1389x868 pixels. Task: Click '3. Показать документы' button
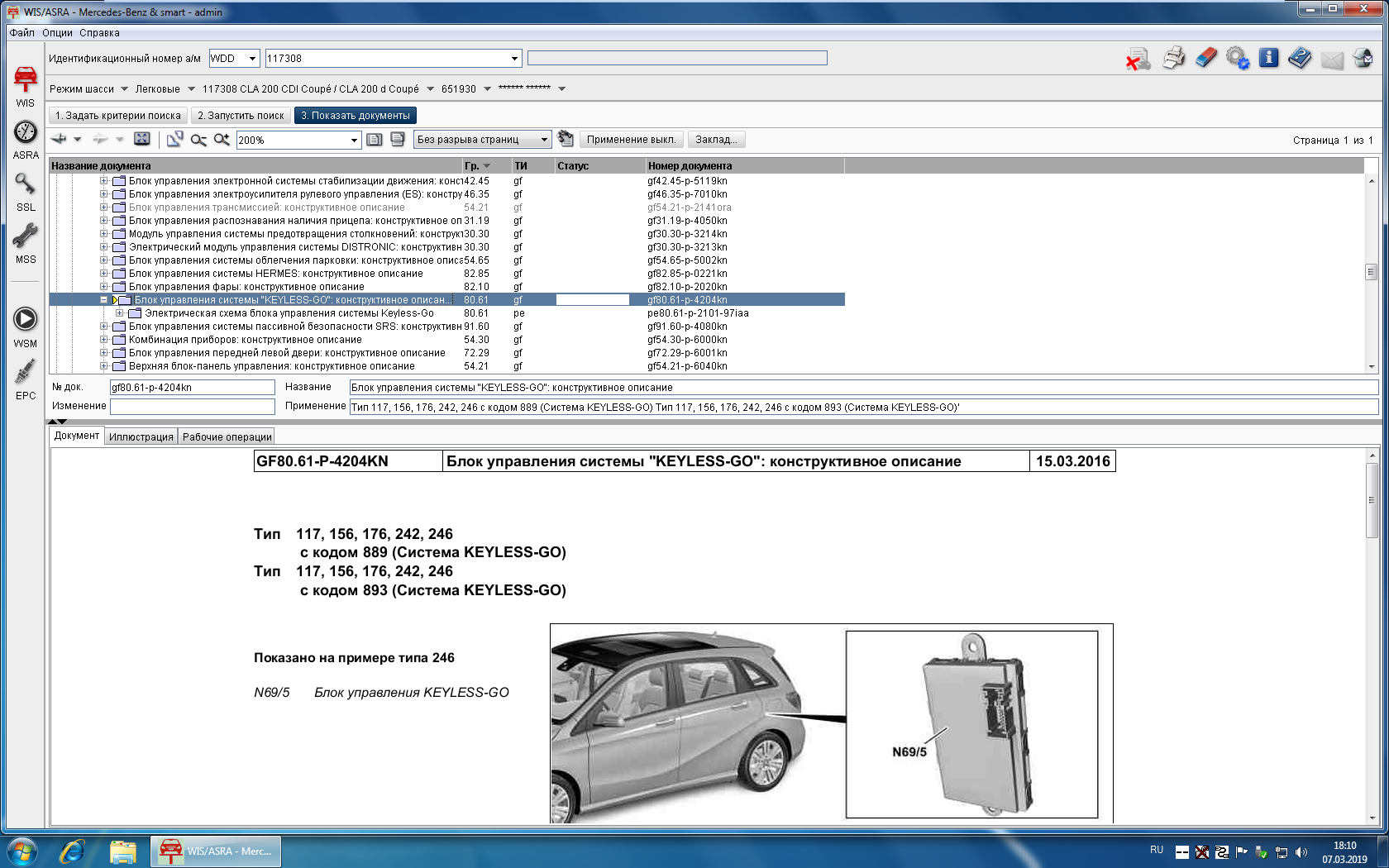pos(356,116)
